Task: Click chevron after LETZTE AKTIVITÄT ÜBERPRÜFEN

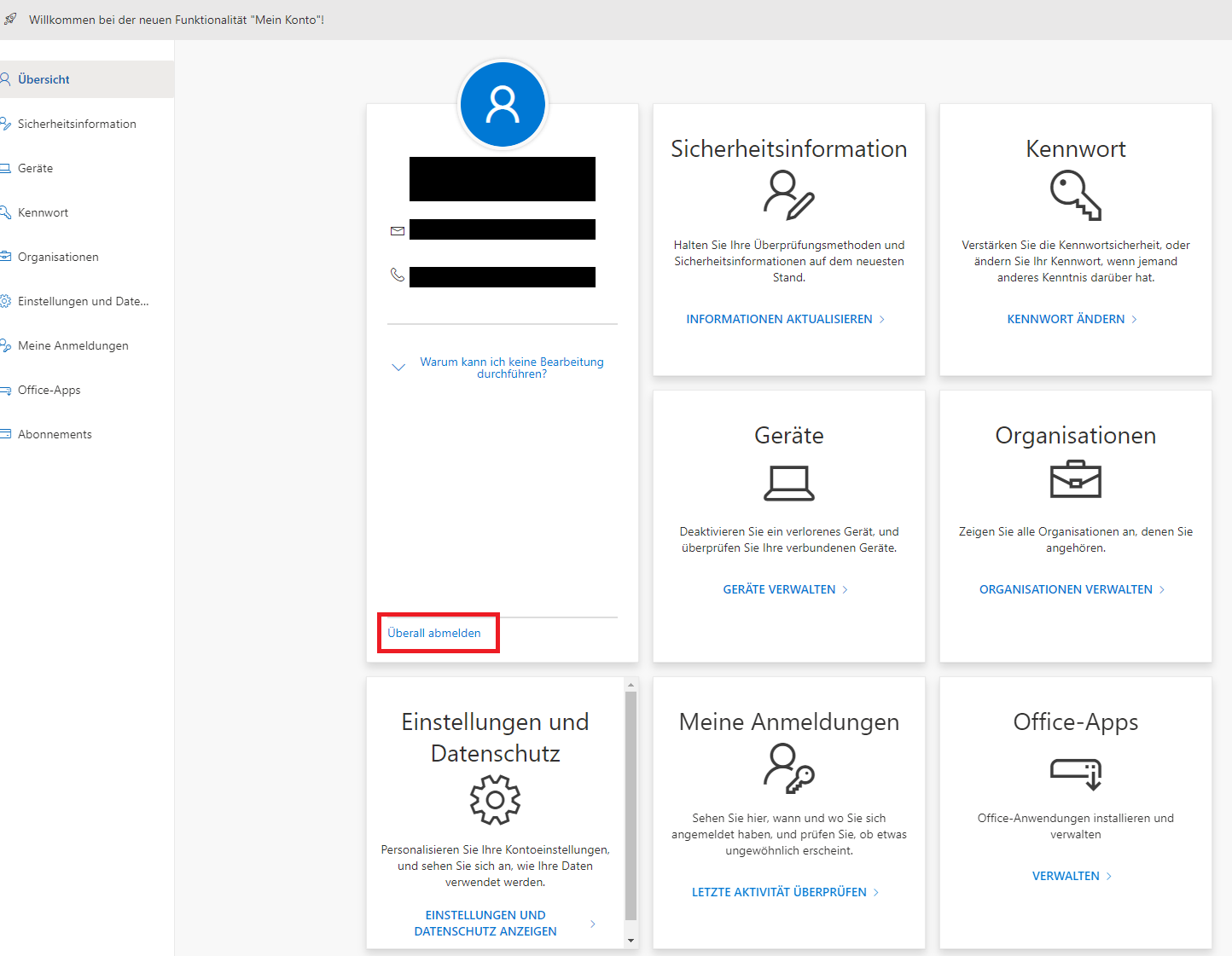Action: tap(876, 892)
